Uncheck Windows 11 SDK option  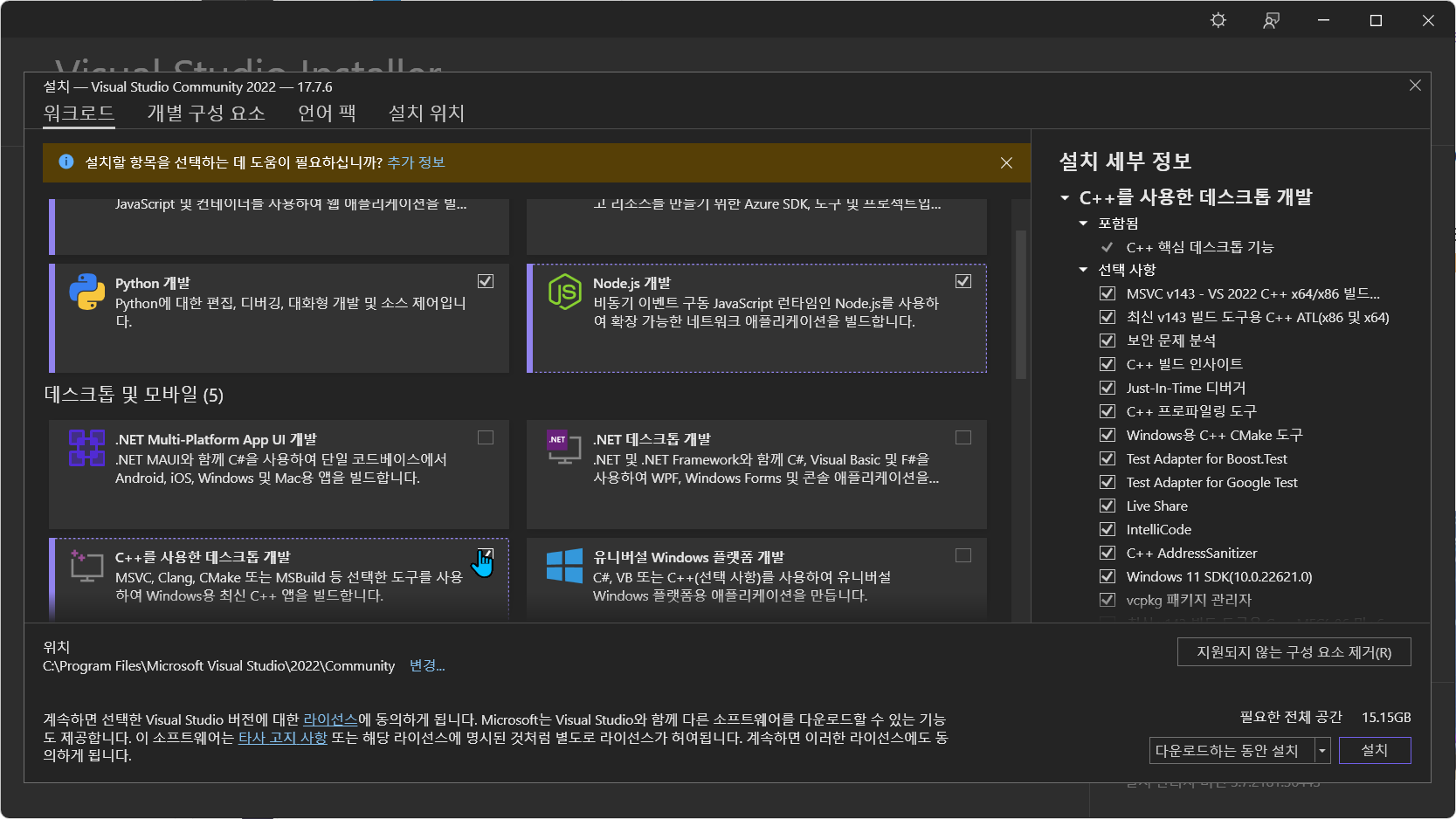[1108, 576]
